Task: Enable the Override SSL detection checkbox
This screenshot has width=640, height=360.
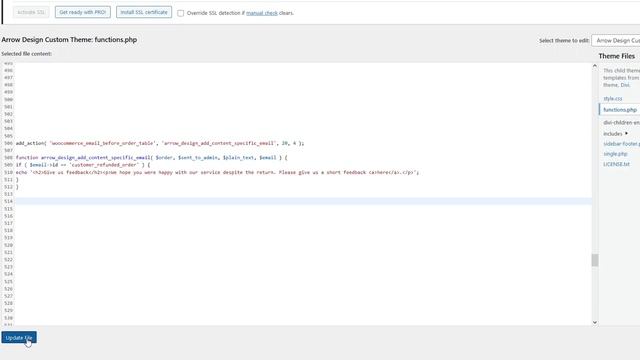Action: click(180, 13)
